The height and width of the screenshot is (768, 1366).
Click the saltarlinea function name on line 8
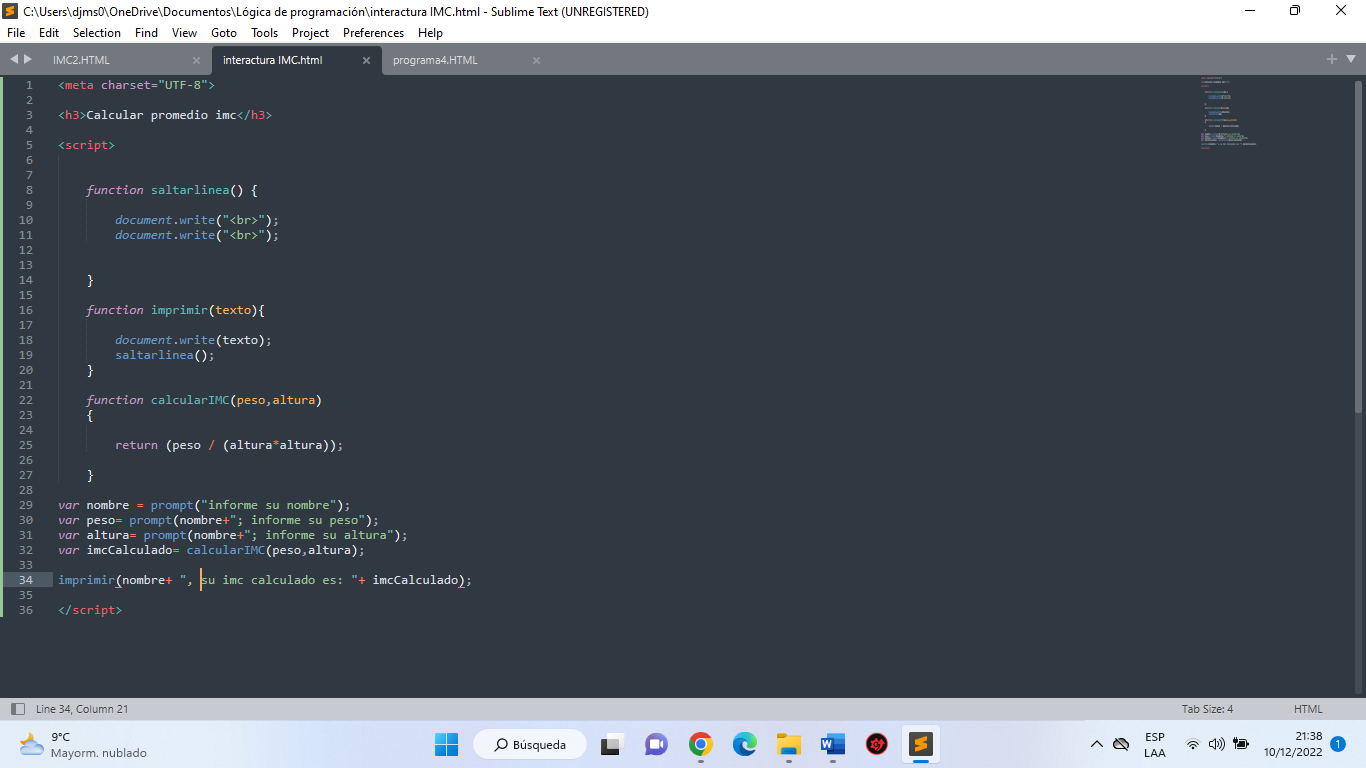190,190
